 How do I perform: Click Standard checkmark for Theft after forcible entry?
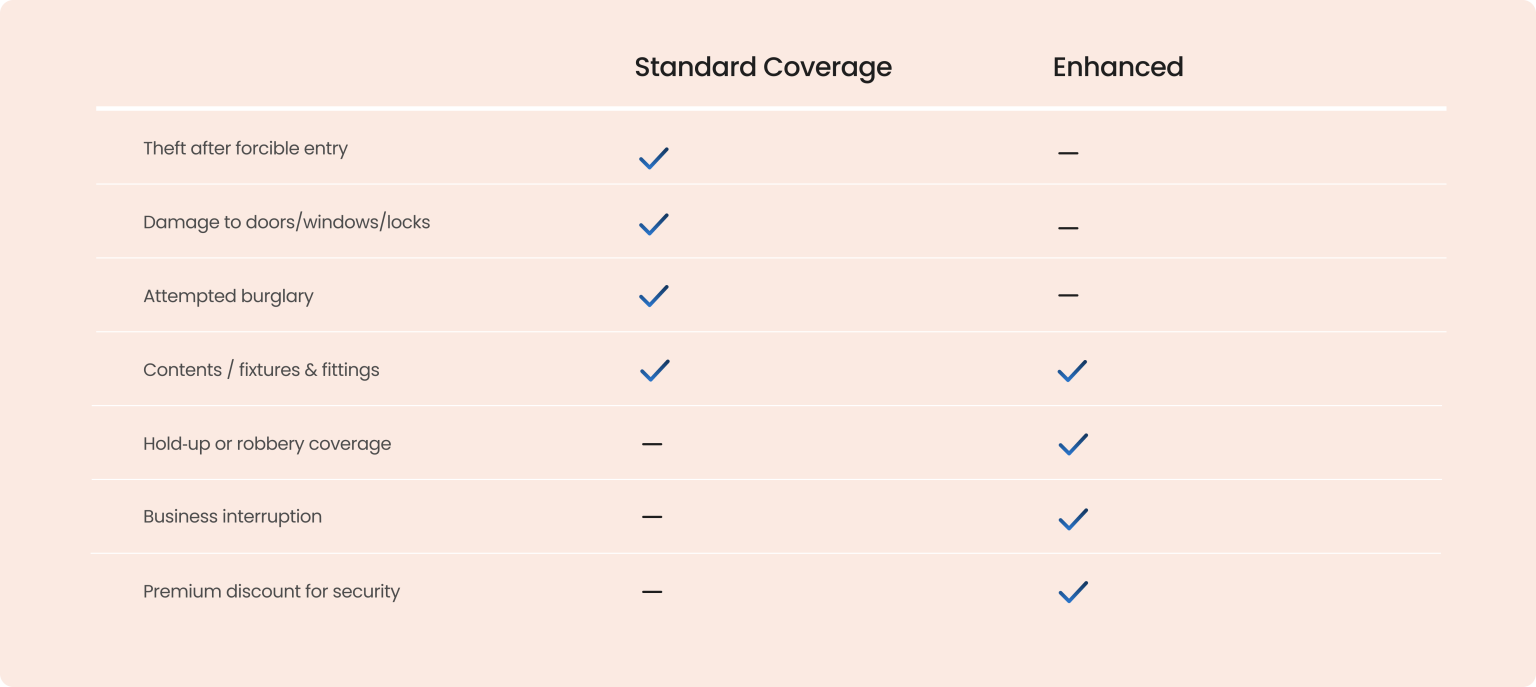pos(653,158)
